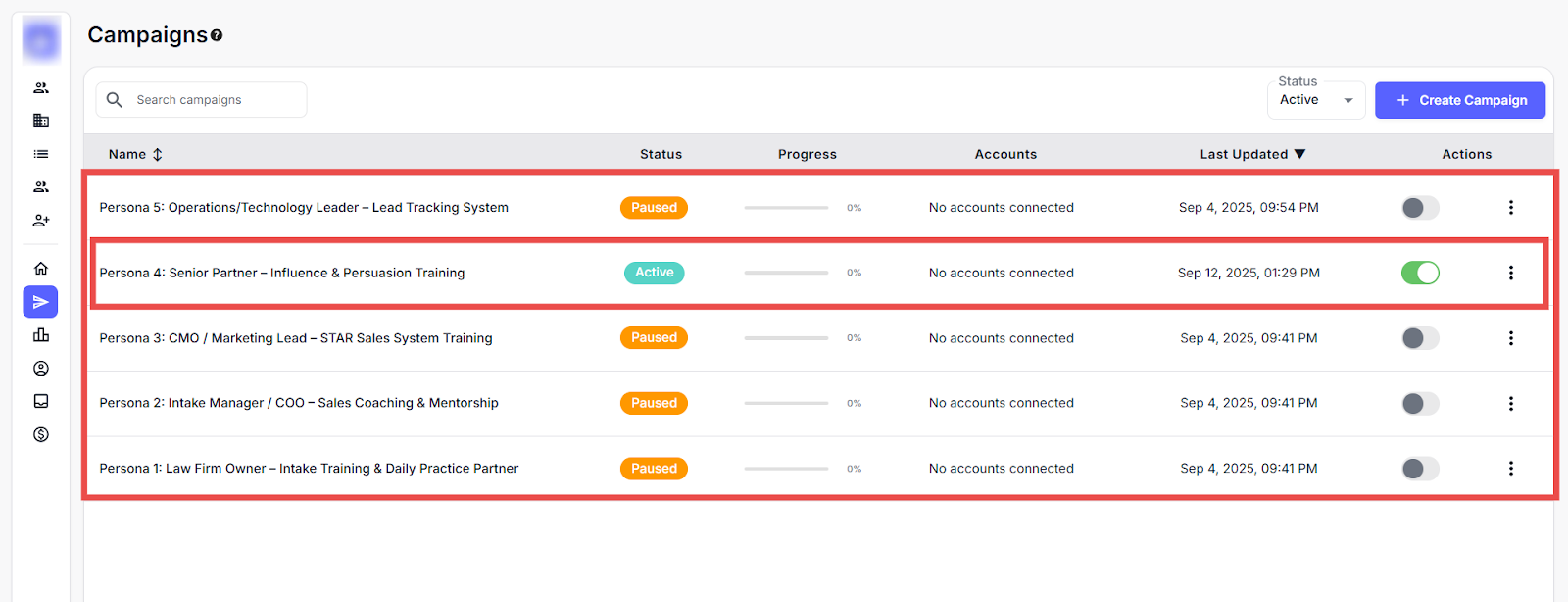Viewport: 1568px width, 602px height.
Task: Click the dollar sign billing icon
Action: (41, 434)
